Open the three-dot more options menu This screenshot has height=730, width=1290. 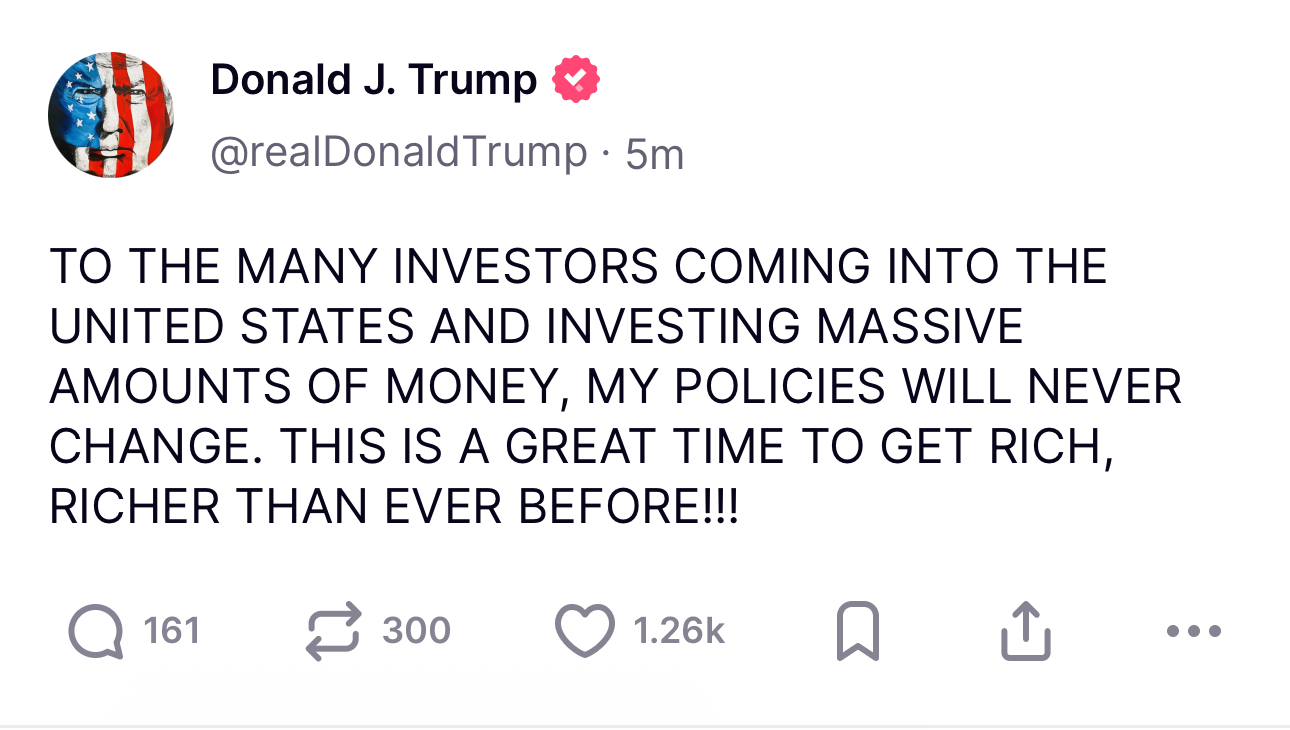coord(1194,632)
